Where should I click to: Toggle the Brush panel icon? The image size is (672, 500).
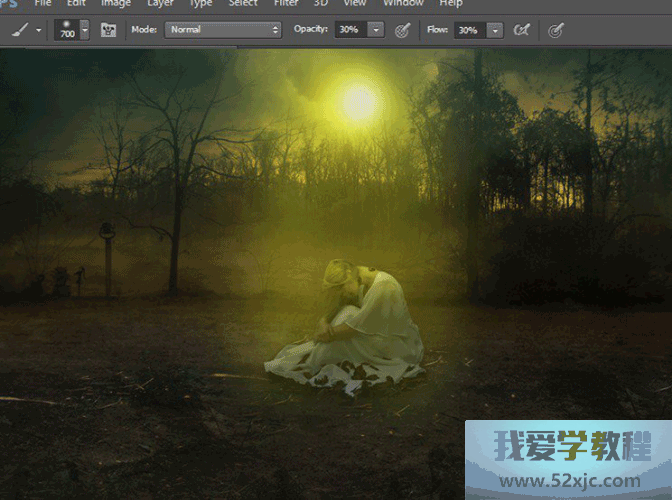pos(108,30)
